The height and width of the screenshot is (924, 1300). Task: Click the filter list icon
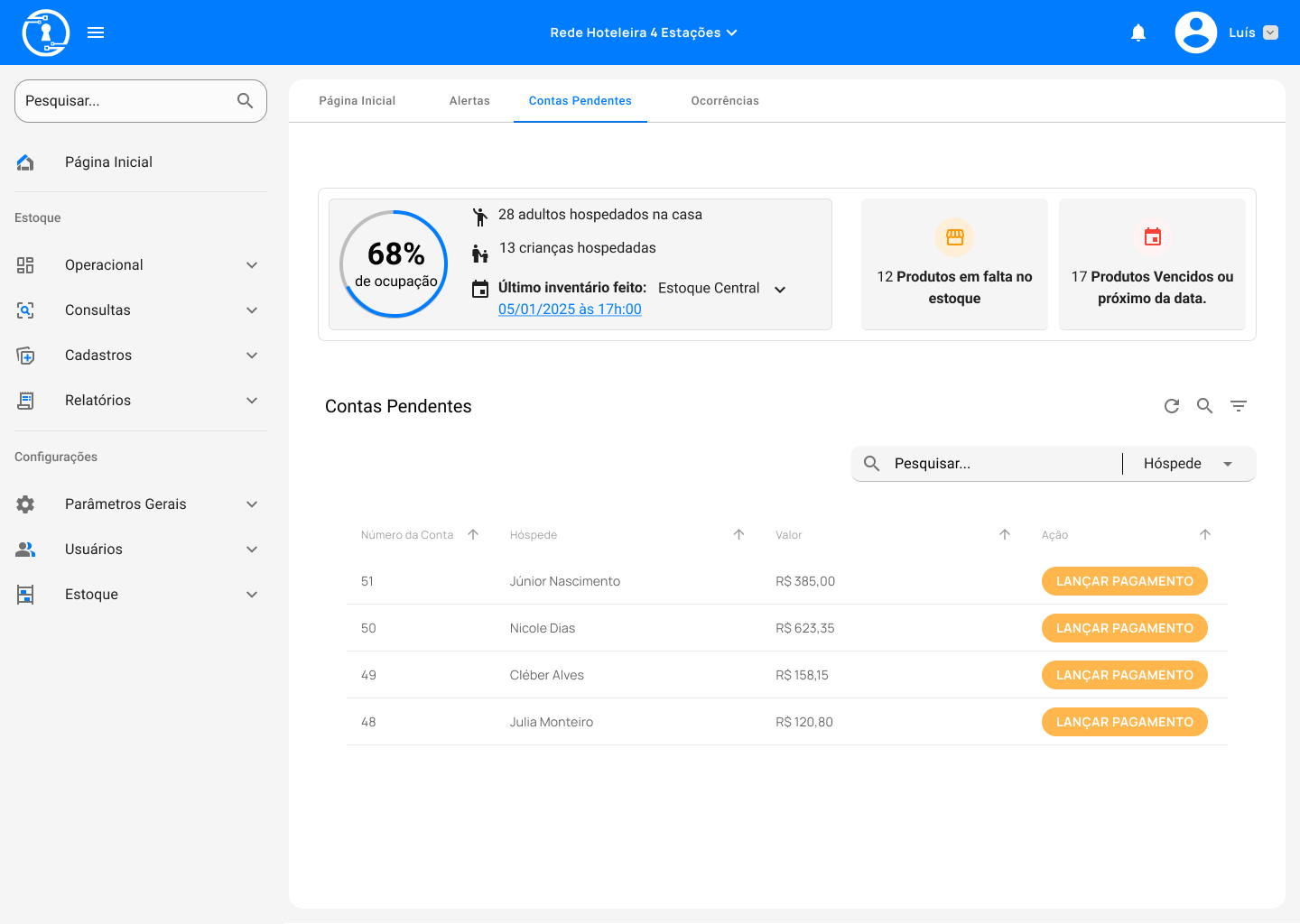1239,406
